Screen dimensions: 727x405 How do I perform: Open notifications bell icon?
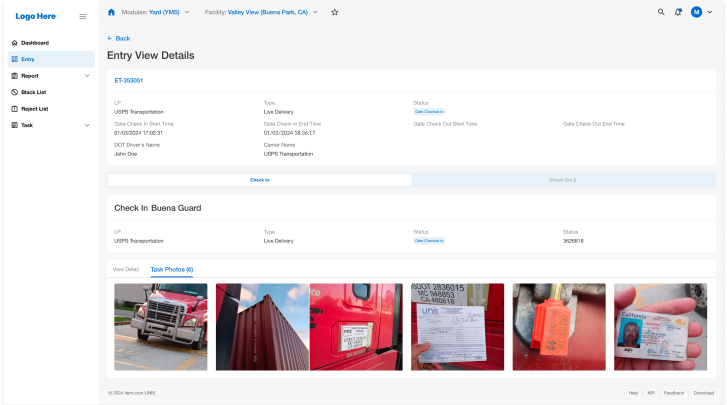pyautogui.click(x=678, y=12)
